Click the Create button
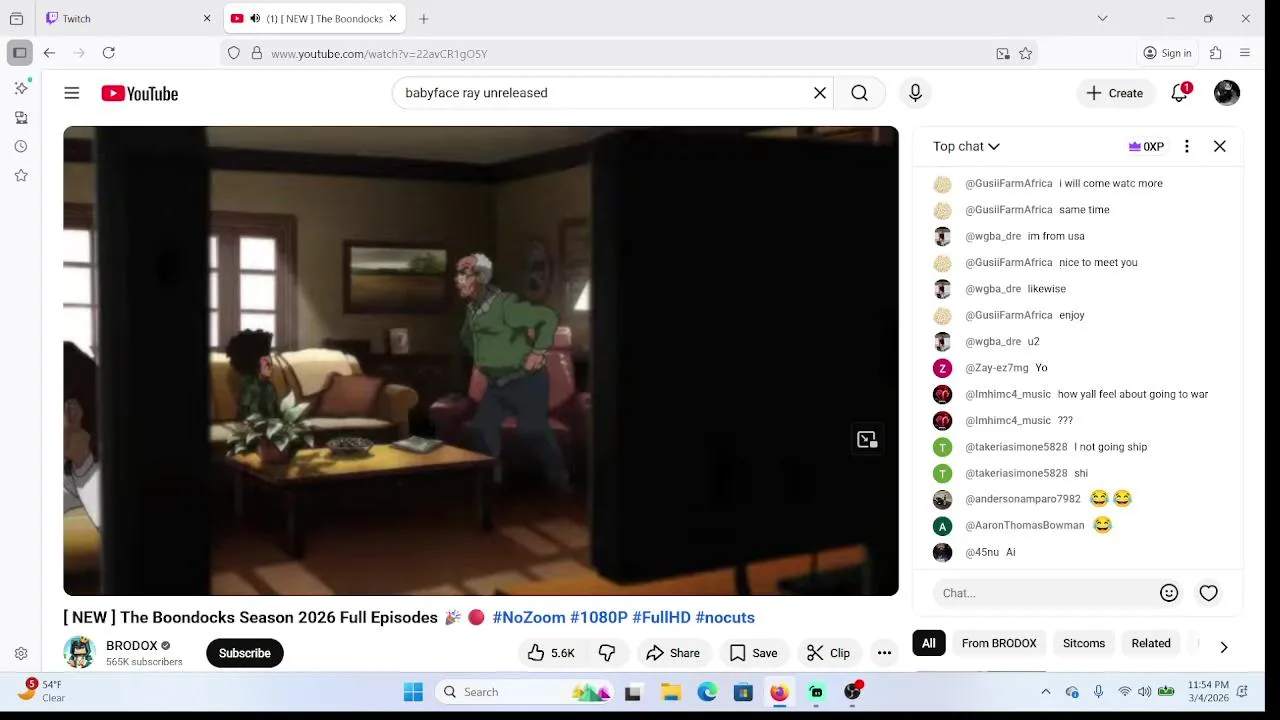This screenshot has width=1280, height=720. click(x=1115, y=93)
